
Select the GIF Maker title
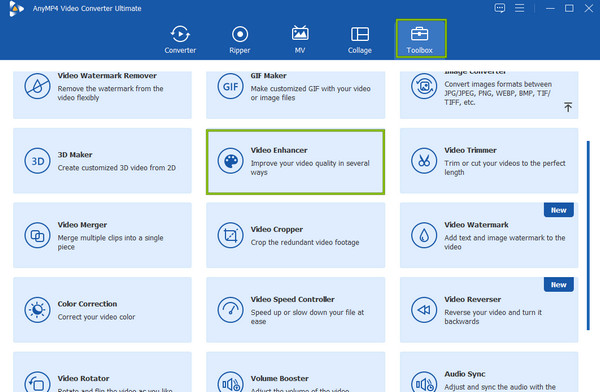pyautogui.click(x=268, y=75)
